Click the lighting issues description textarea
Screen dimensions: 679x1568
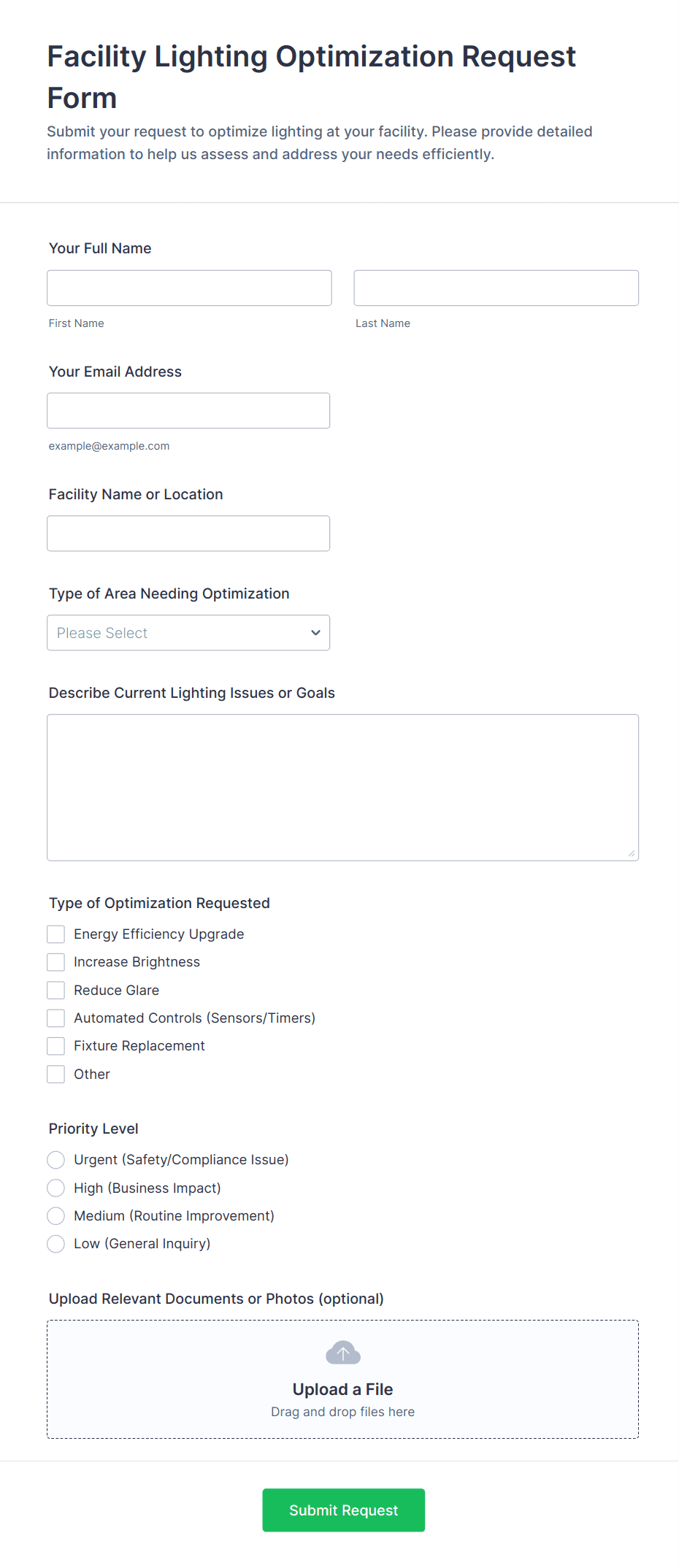tap(342, 788)
